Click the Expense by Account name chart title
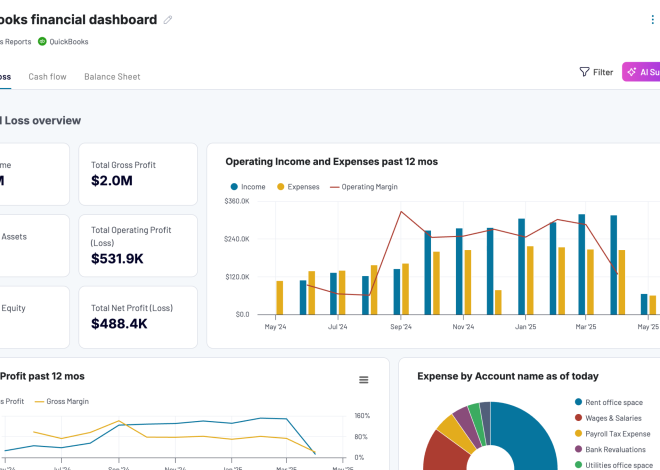This screenshot has height=470, width=660. point(508,376)
